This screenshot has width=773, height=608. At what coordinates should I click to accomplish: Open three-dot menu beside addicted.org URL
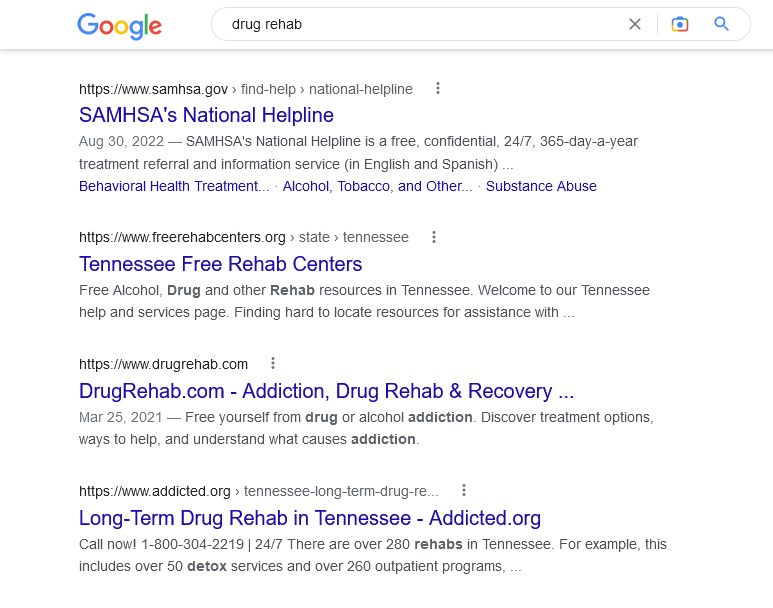click(x=463, y=490)
